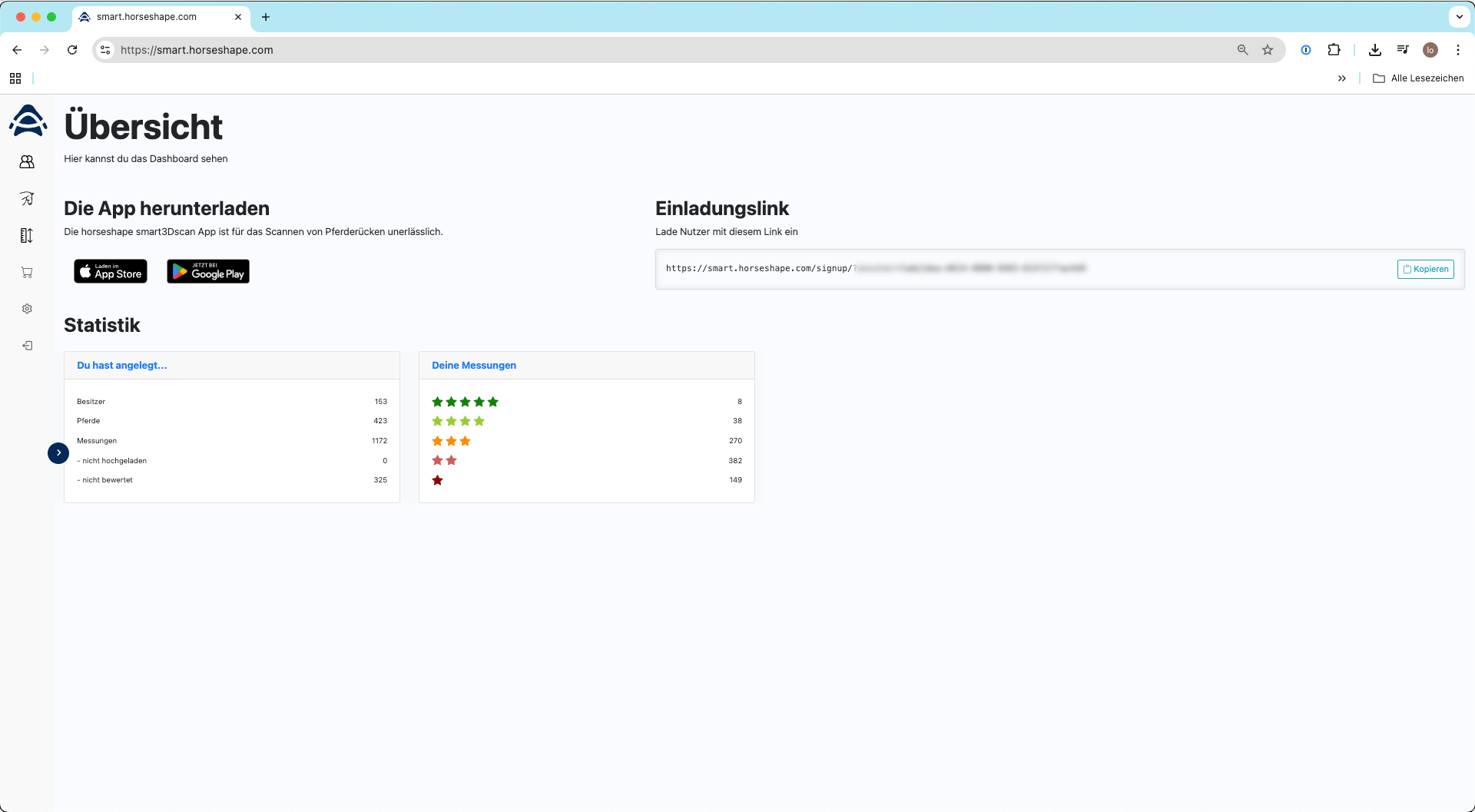Click the 'Messungen' statistic label
1475x812 pixels.
(x=97, y=441)
